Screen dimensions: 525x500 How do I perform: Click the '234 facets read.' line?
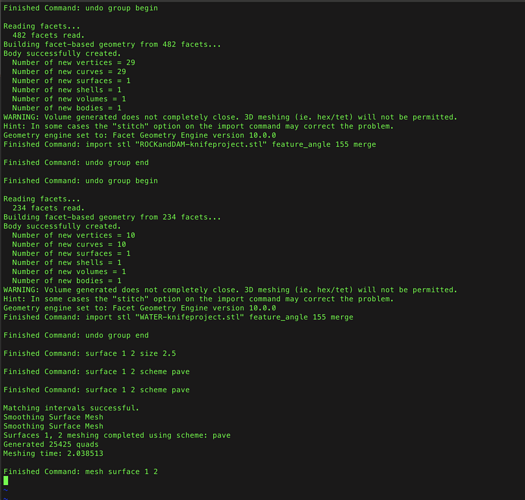point(49,208)
